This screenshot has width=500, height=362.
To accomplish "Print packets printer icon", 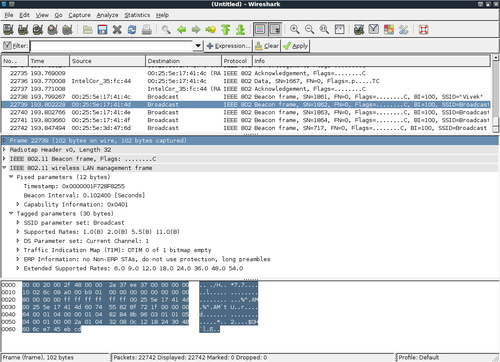I will click(x=147, y=30).
